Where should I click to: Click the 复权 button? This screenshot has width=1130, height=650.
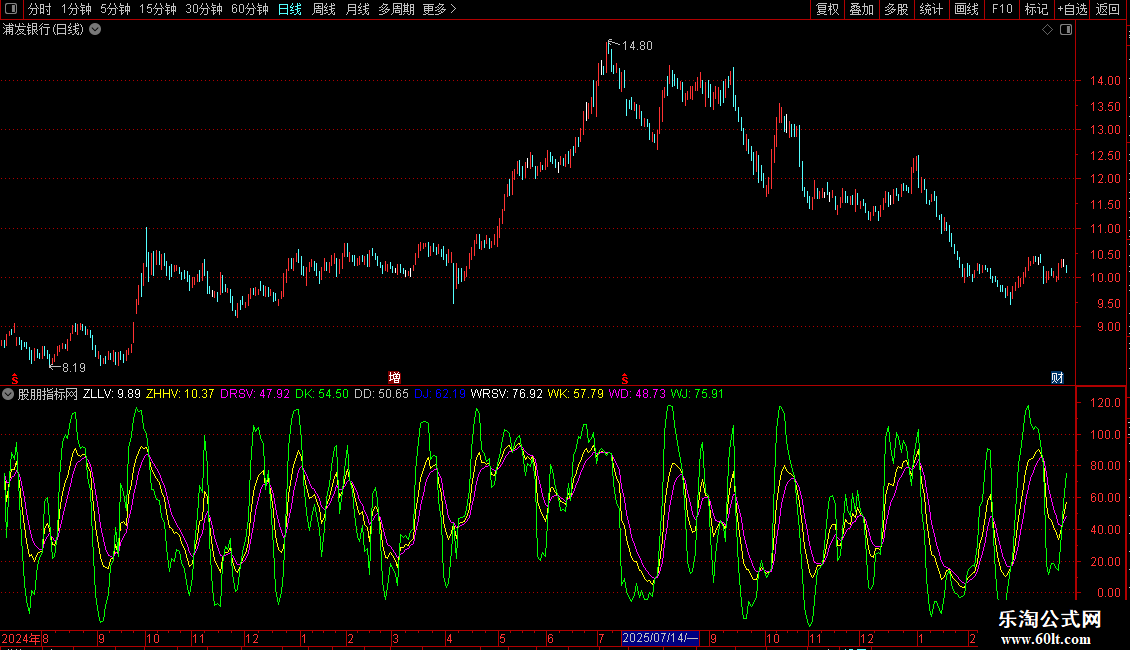click(x=827, y=9)
